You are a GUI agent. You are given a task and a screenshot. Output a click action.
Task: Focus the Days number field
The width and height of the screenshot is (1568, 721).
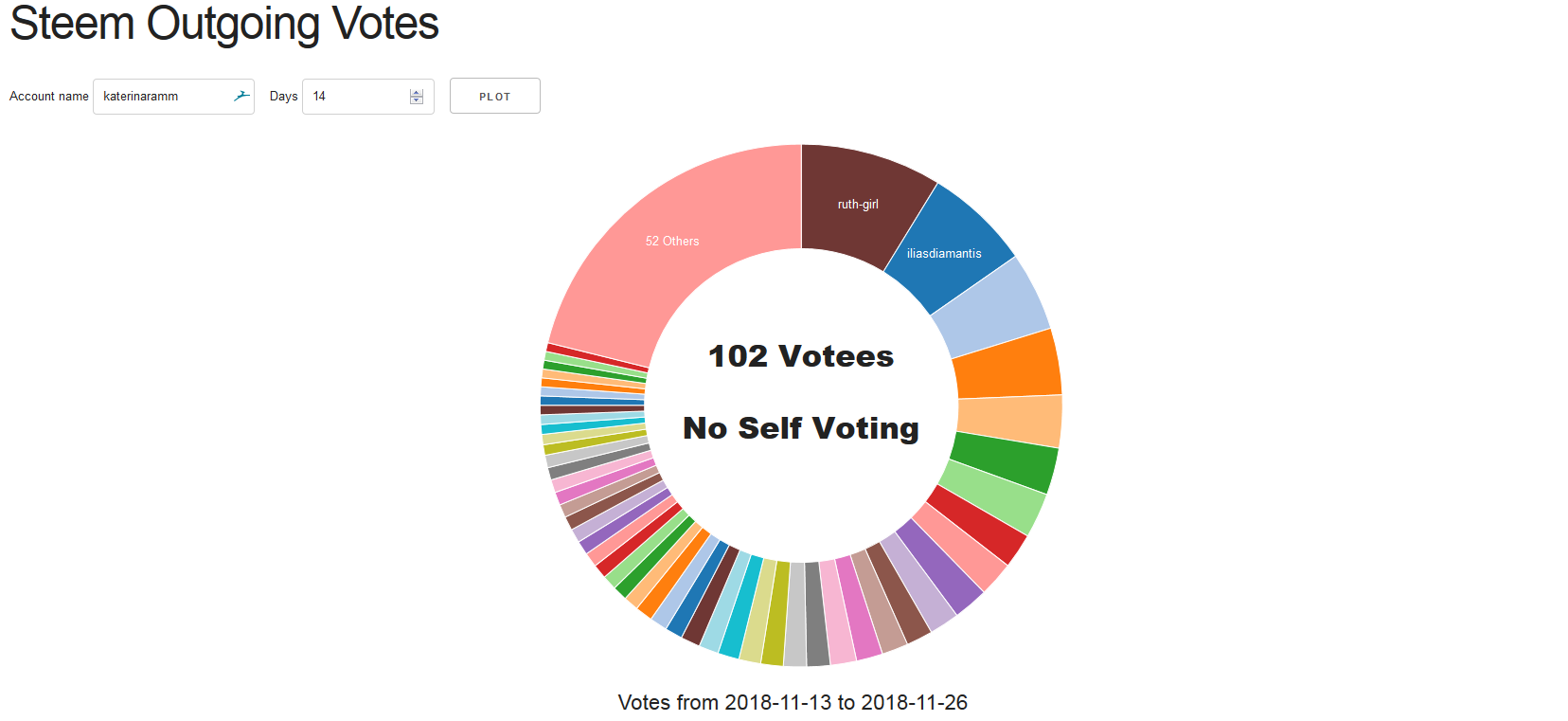367,96
